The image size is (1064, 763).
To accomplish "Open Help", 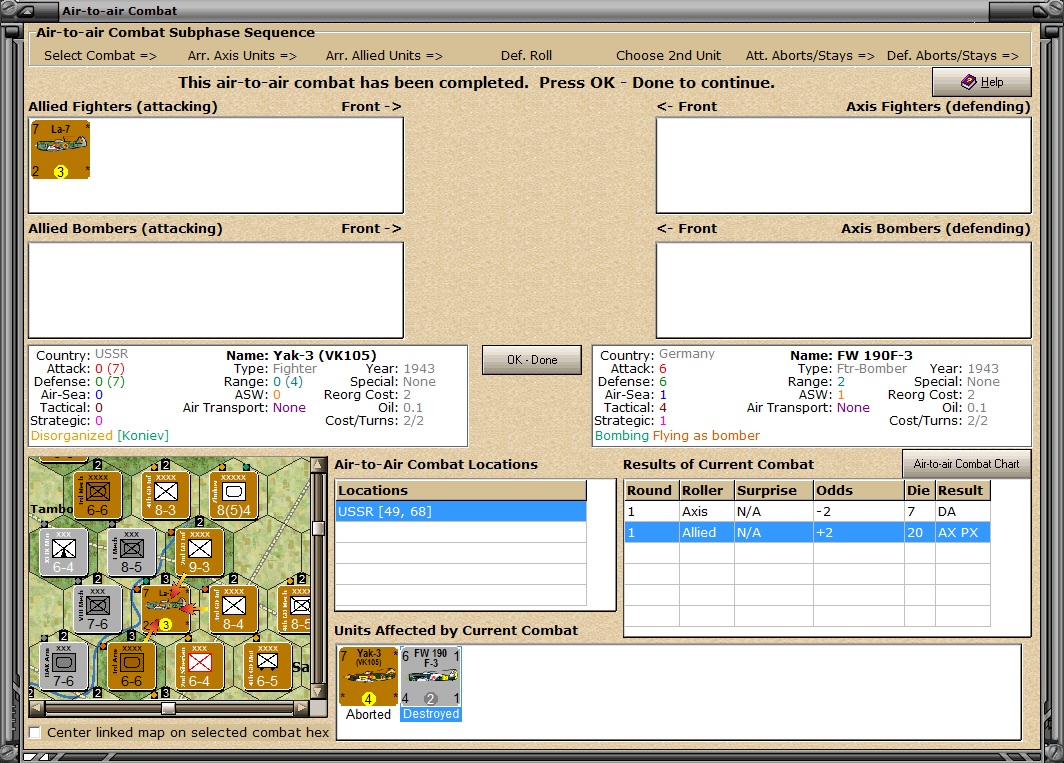I will (x=981, y=82).
